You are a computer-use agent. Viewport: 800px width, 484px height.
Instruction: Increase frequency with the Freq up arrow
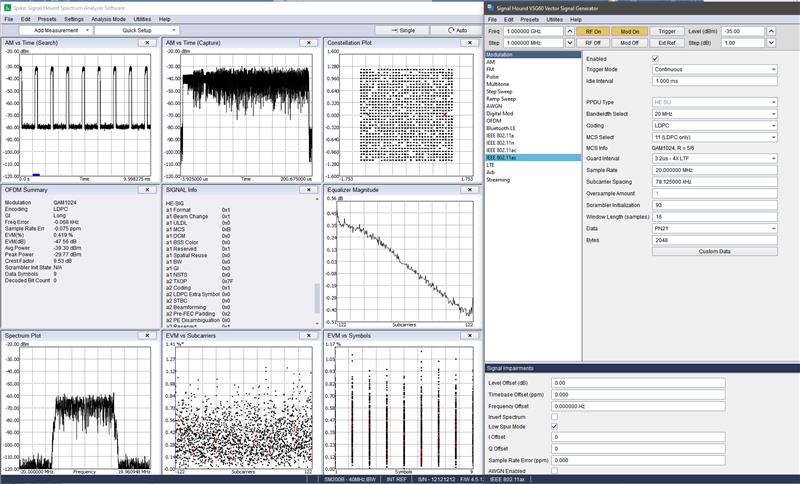(x=570, y=31)
